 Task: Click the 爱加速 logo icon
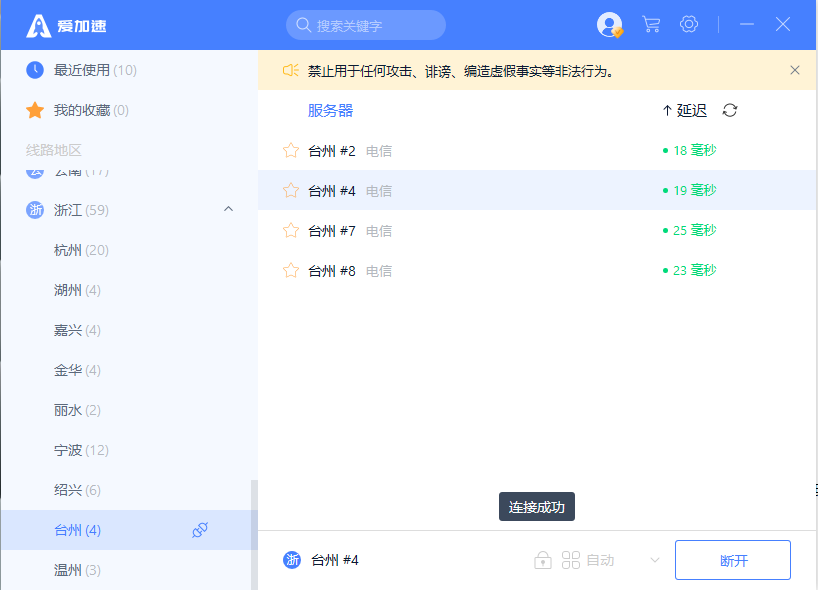(39, 26)
